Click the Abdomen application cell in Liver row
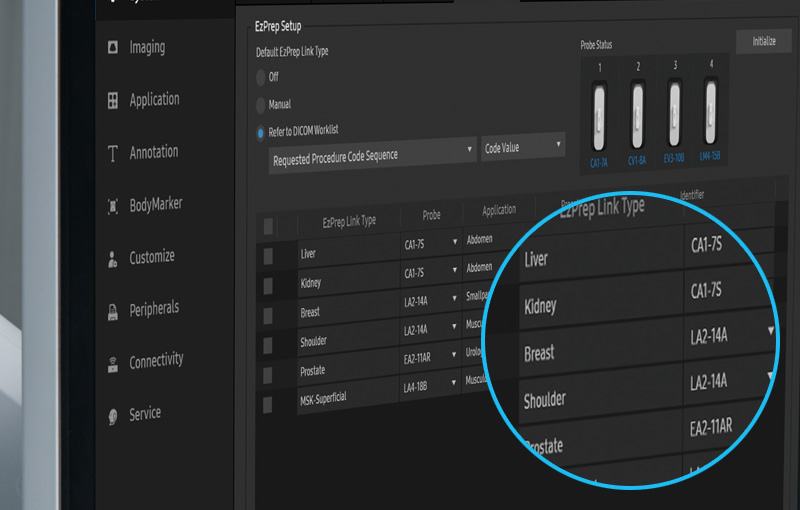Image resolution: width=800 pixels, height=510 pixels. click(480, 238)
